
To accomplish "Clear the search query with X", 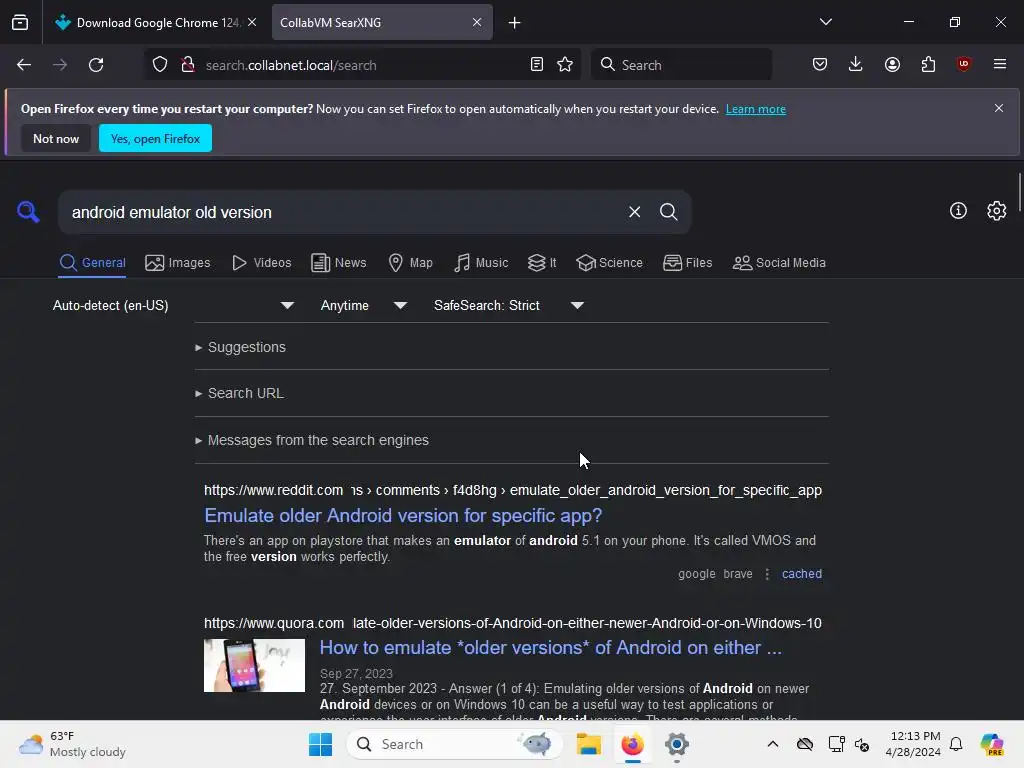I will pyautogui.click(x=634, y=212).
